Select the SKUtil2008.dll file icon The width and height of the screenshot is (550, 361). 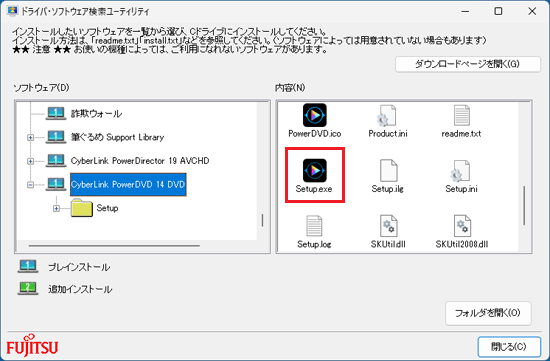(462, 226)
